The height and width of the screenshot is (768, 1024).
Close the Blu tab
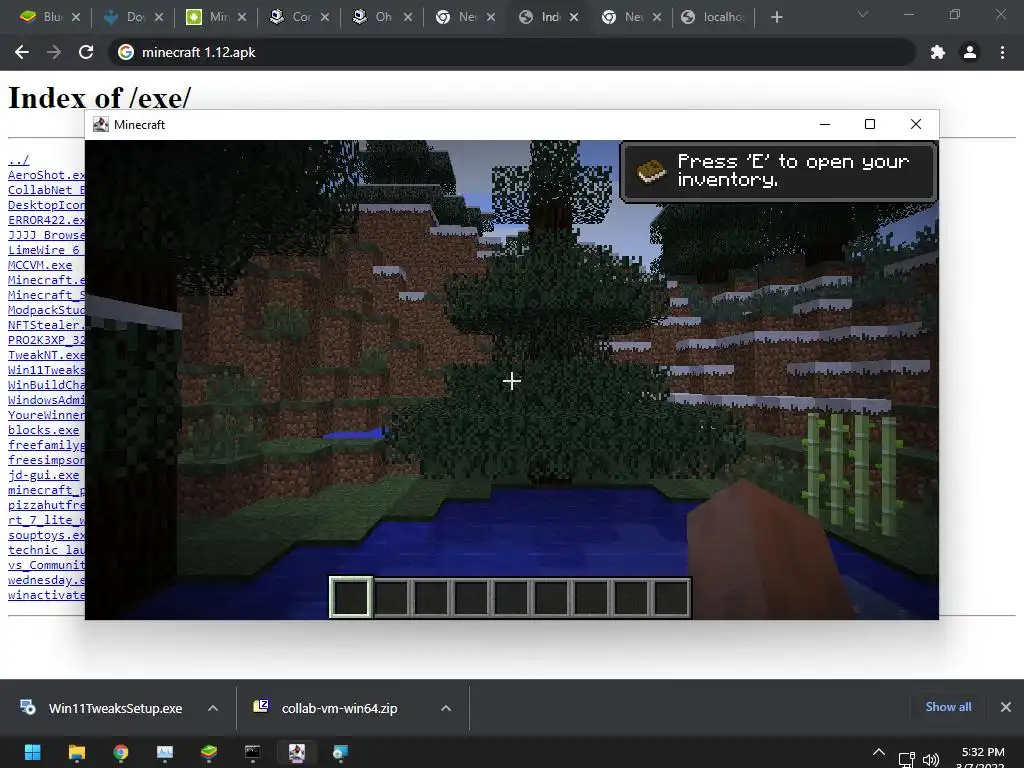(x=76, y=17)
